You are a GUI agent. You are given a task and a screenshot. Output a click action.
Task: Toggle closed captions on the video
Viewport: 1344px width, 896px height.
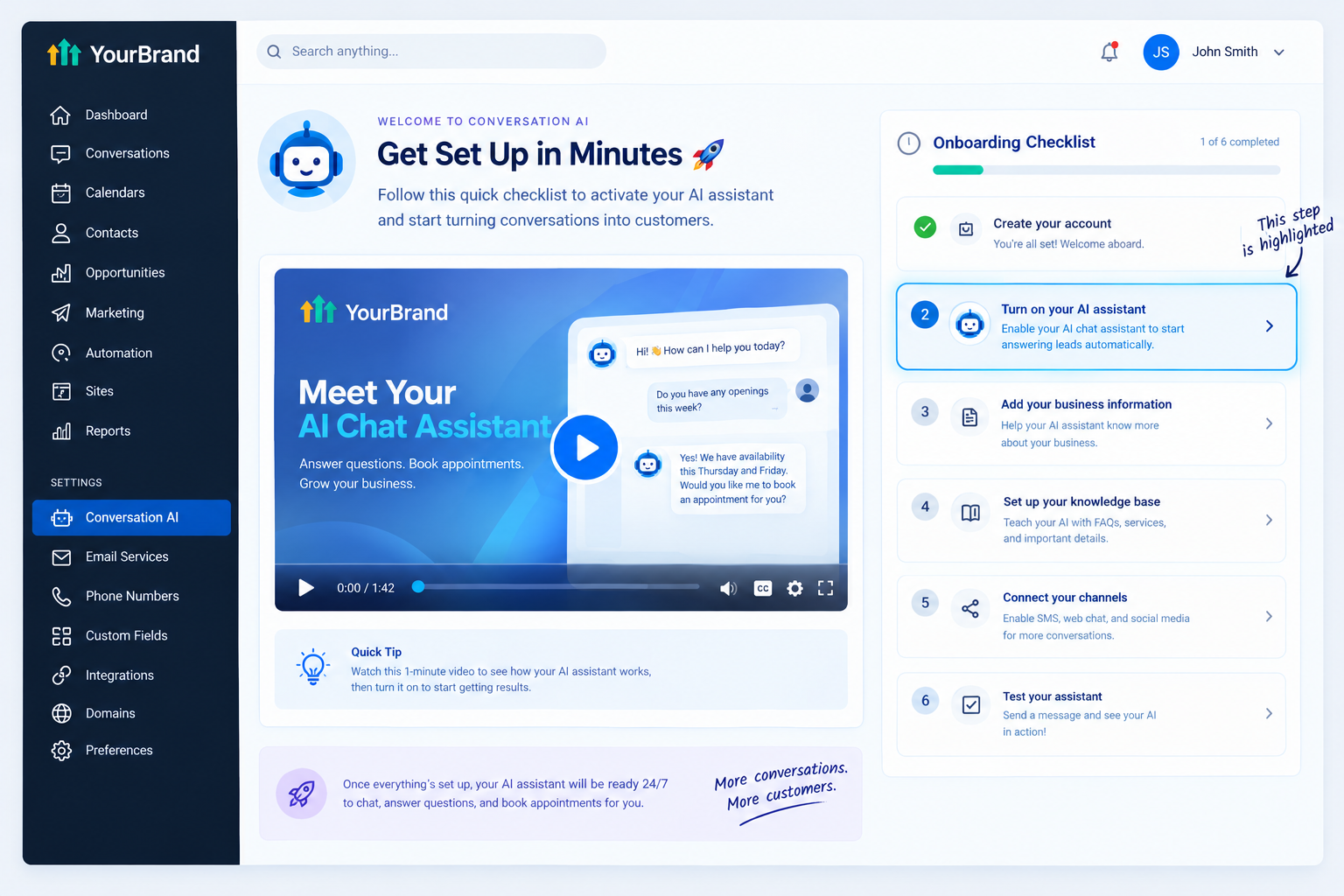tap(763, 588)
